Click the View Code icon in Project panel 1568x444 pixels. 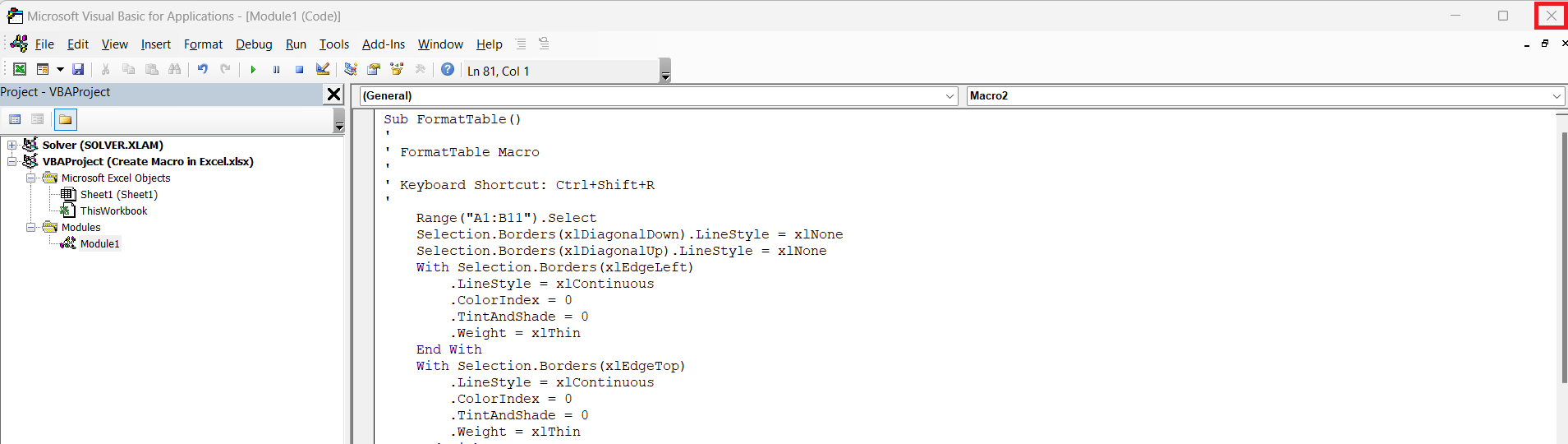15,120
